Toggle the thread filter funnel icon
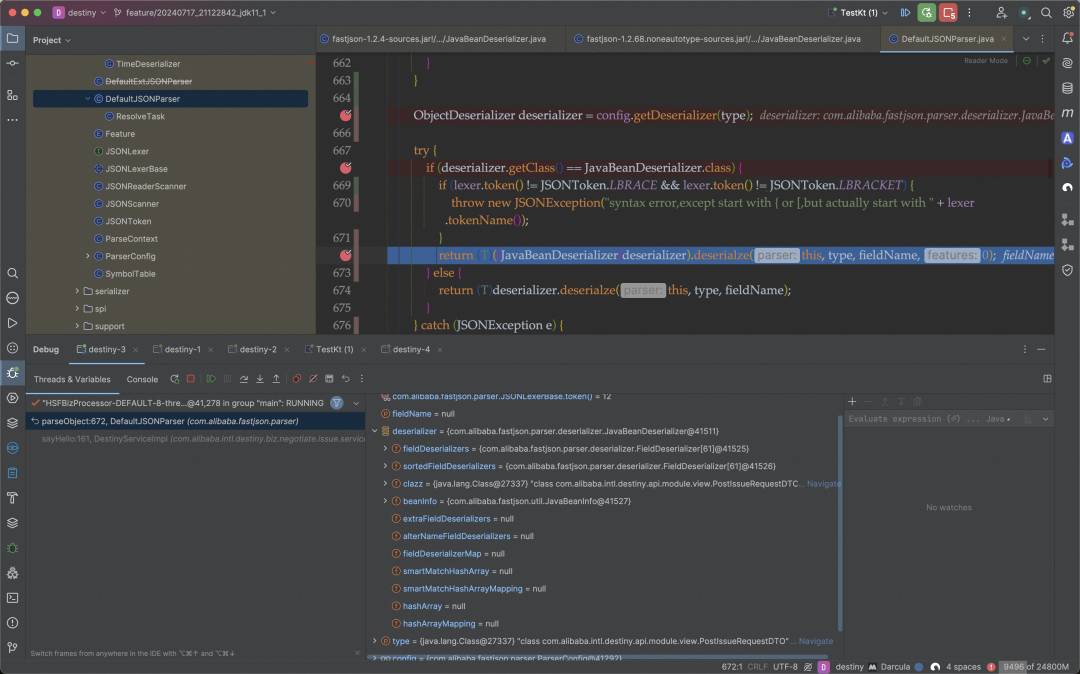The image size is (1080, 674). click(x=337, y=403)
